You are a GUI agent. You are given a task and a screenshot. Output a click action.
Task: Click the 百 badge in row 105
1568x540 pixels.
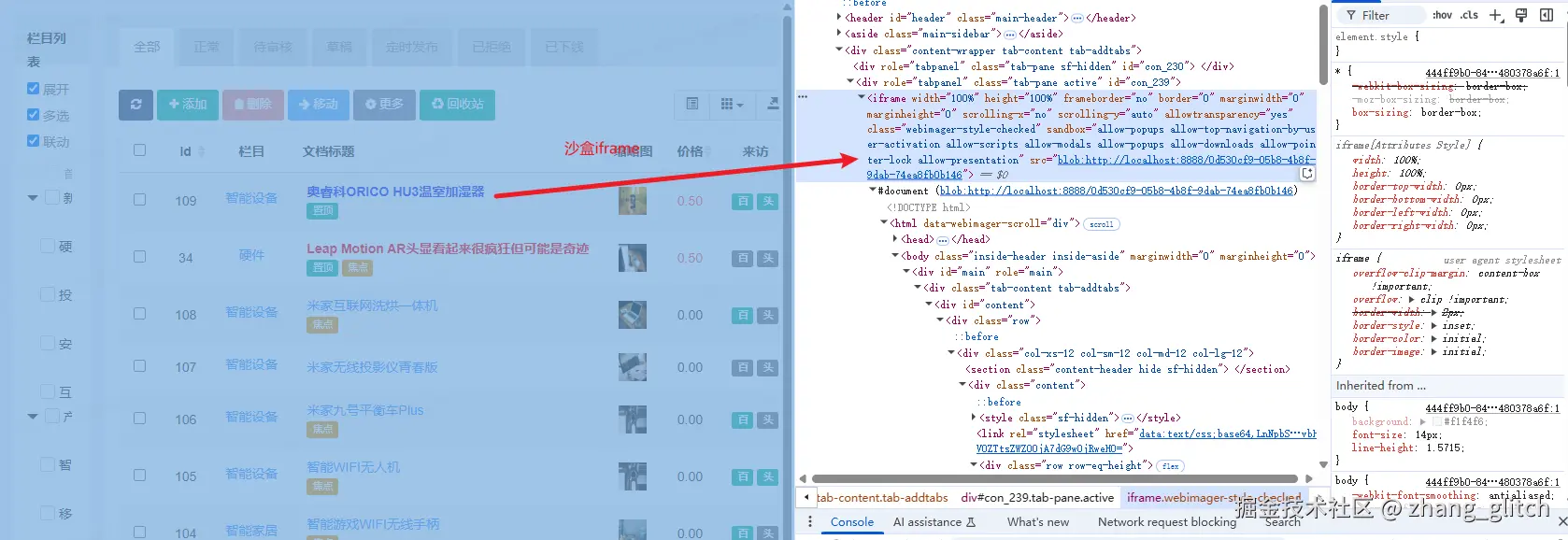743,476
